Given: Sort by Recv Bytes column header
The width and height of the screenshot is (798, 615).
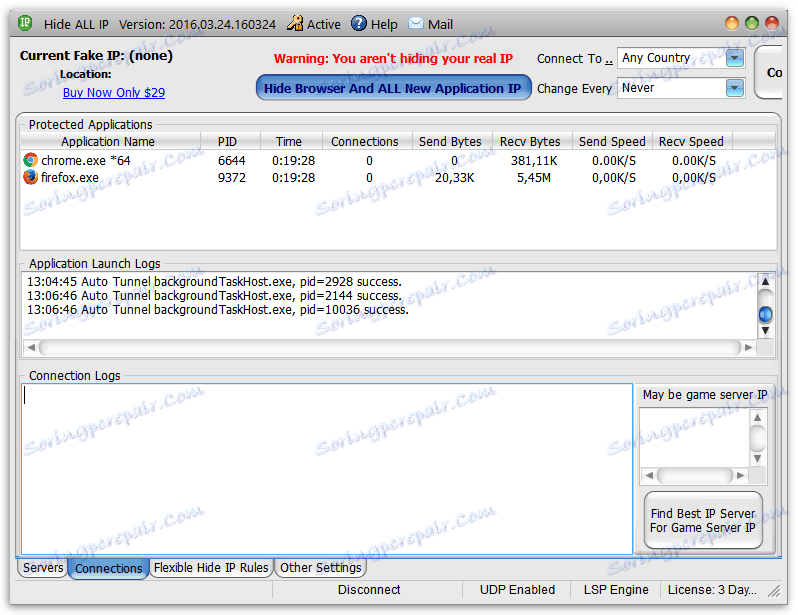Looking at the screenshot, I should point(530,142).
